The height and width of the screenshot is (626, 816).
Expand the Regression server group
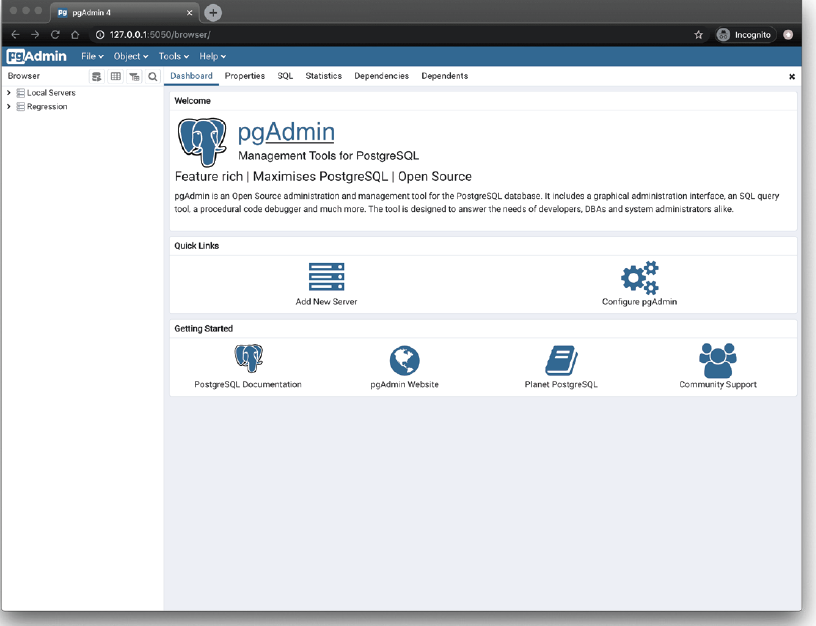tap(9, 107)
